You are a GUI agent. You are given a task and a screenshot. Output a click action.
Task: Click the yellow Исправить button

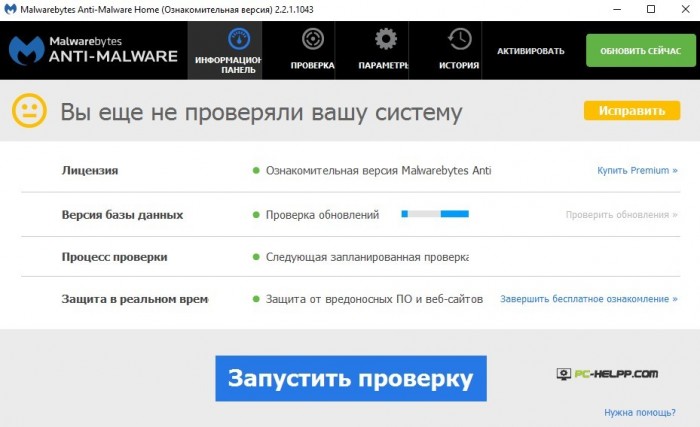click(632, 110)
